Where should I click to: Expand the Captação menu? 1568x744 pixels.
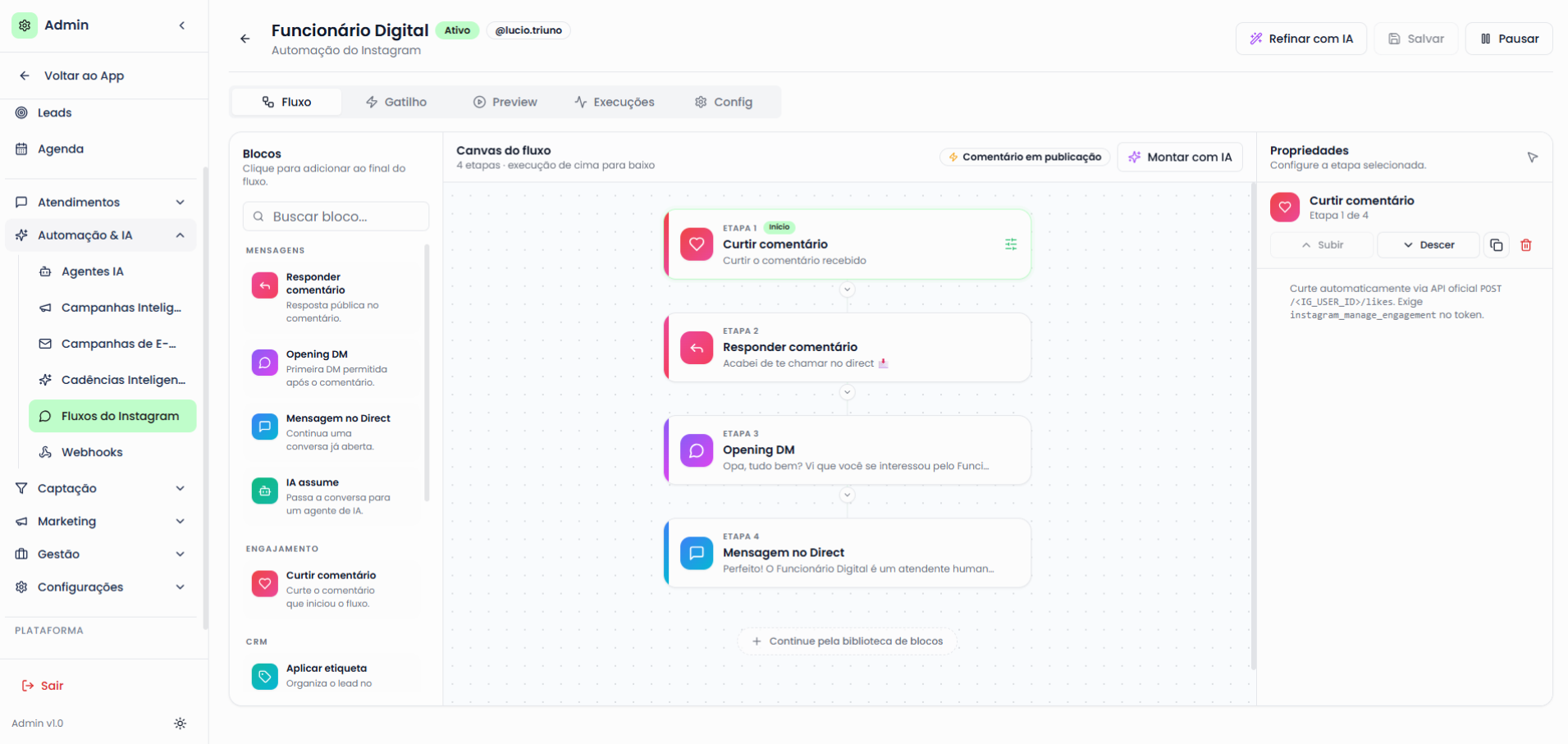pyautogui.click(x=101, y=488)
